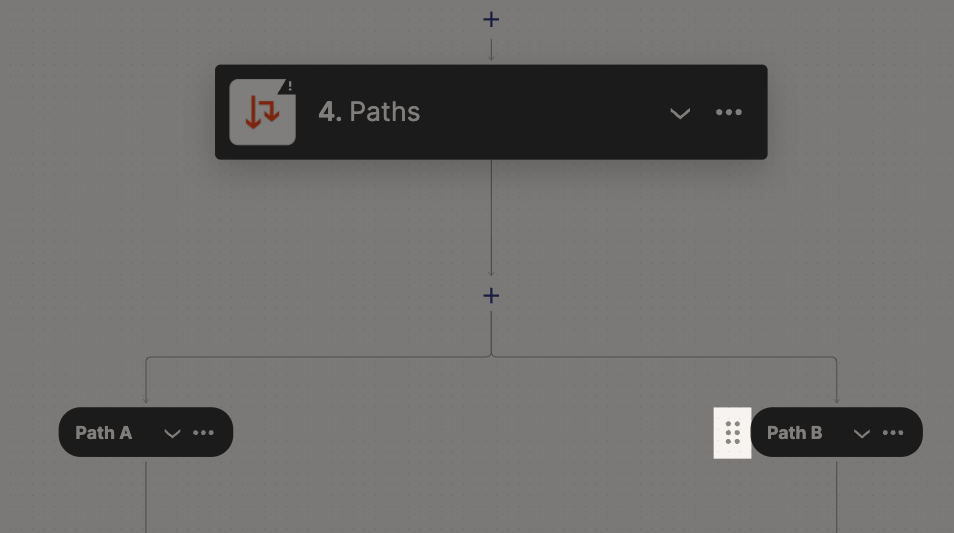Image resolution: width=954 pixels, height=533 pixels.
Task: Click the orange Paths app icon
Action: pos(262,112)
